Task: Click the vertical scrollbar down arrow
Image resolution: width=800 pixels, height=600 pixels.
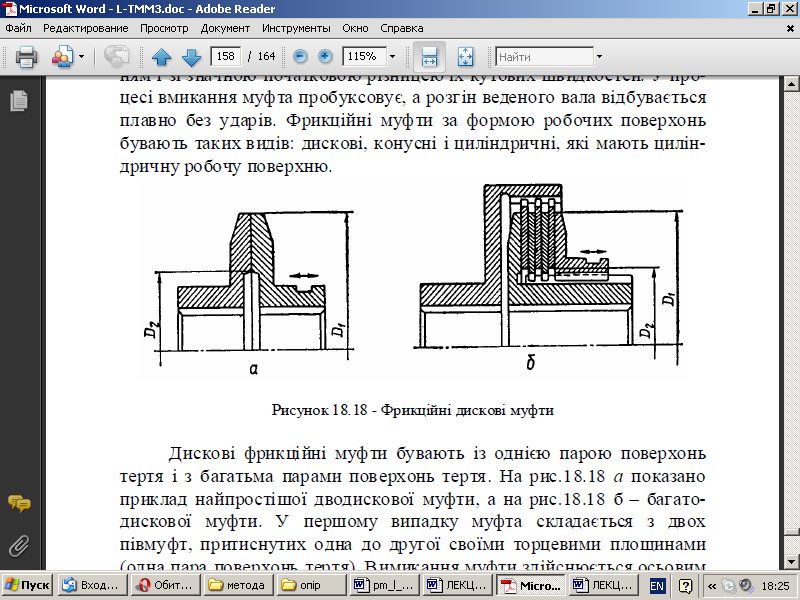Action: (791, 561)
